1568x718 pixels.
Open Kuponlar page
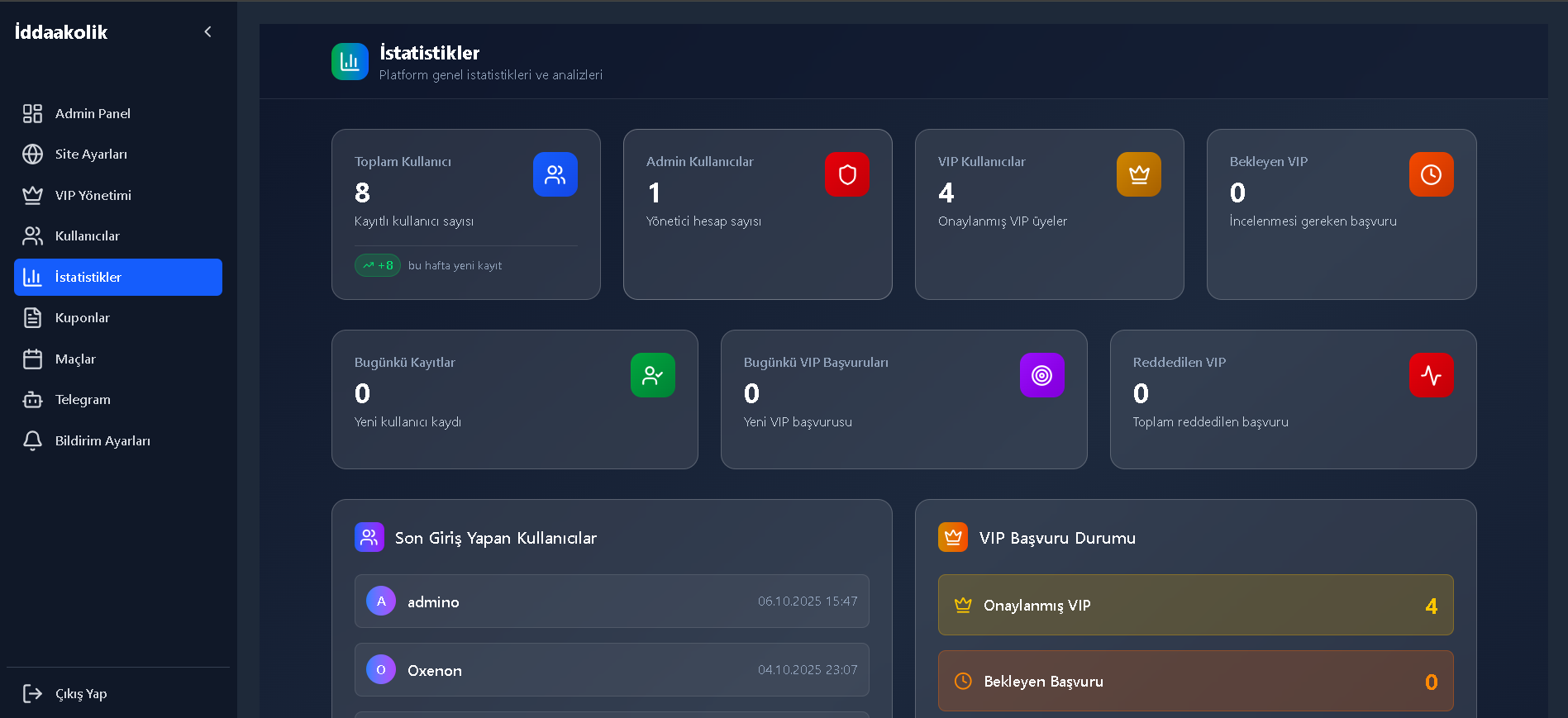point(118,317)
